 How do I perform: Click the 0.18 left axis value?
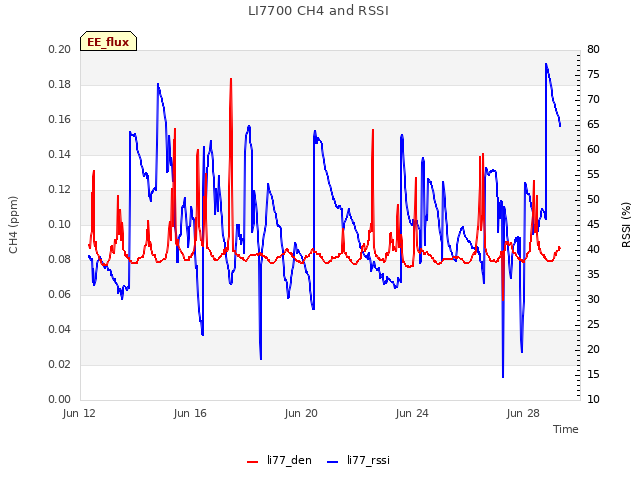tap(60, 84)
